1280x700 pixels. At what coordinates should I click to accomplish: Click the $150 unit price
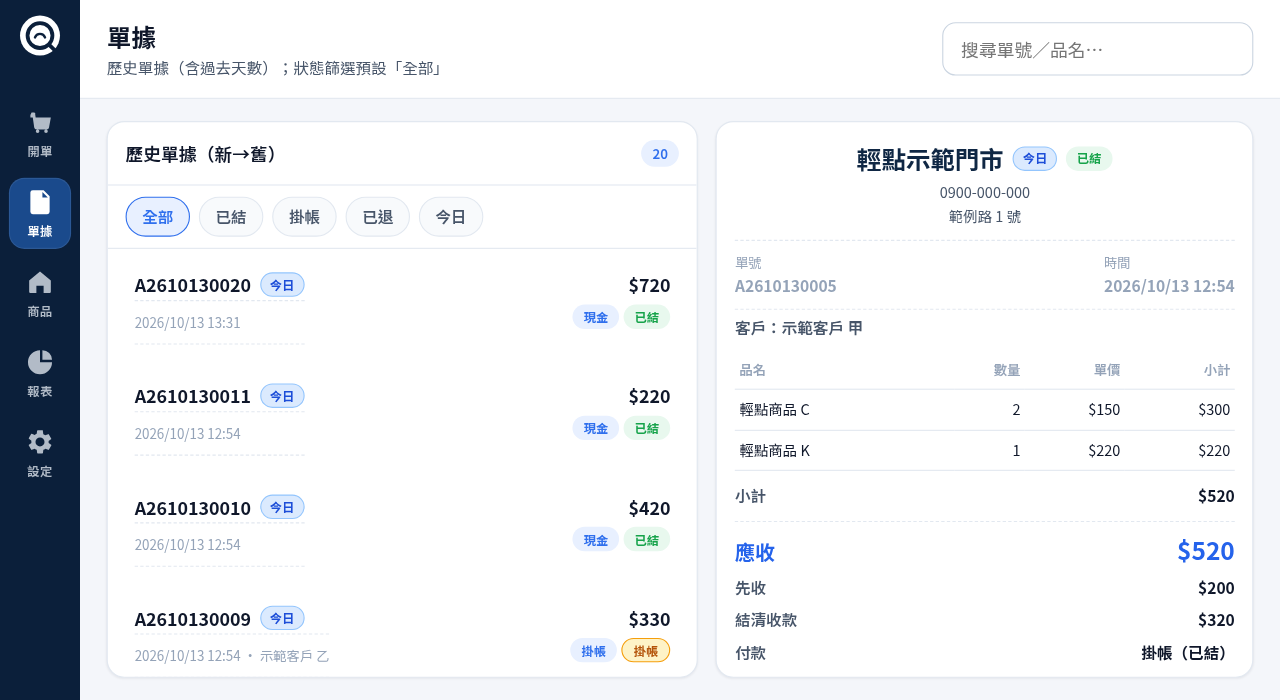tap(1104, 410)
